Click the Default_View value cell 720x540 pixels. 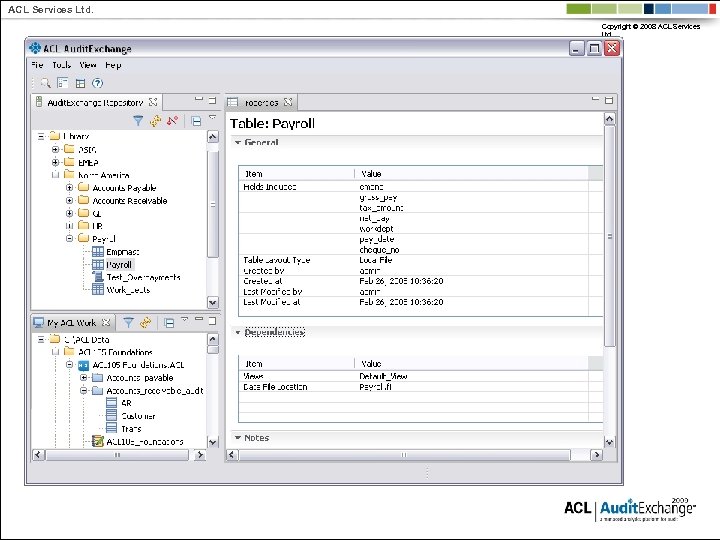[x=383, y=376]
